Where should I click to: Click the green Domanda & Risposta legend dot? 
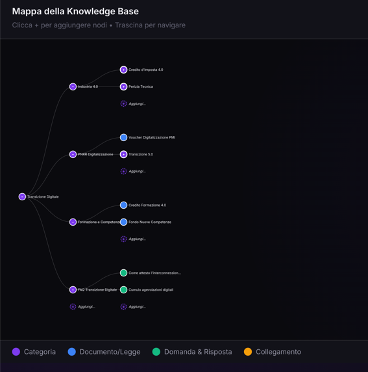click(x=156, y=352)
